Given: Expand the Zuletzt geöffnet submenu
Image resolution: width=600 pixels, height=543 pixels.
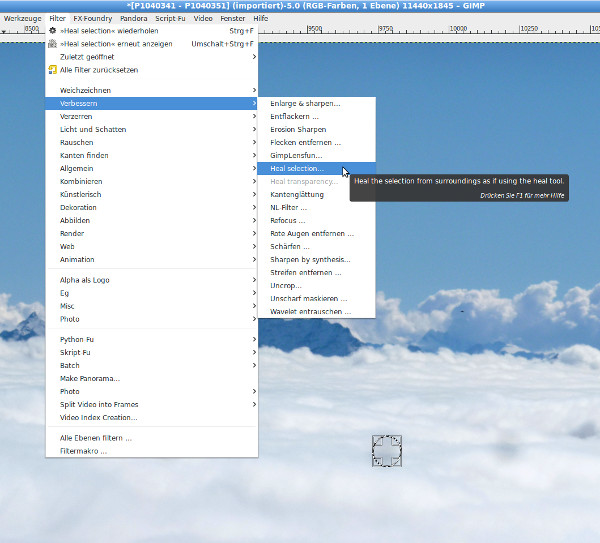Looking at the screenshot, I should pyautogui.click(x=152, y=57).
